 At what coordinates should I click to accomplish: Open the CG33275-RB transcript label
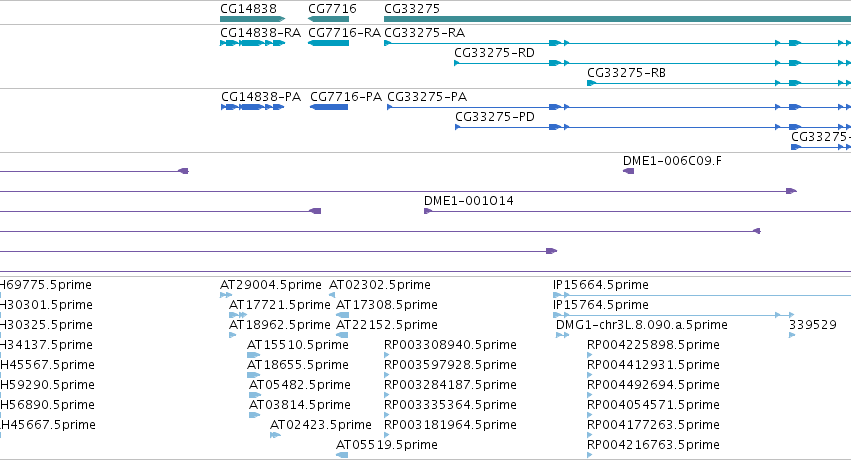point(626,73)
